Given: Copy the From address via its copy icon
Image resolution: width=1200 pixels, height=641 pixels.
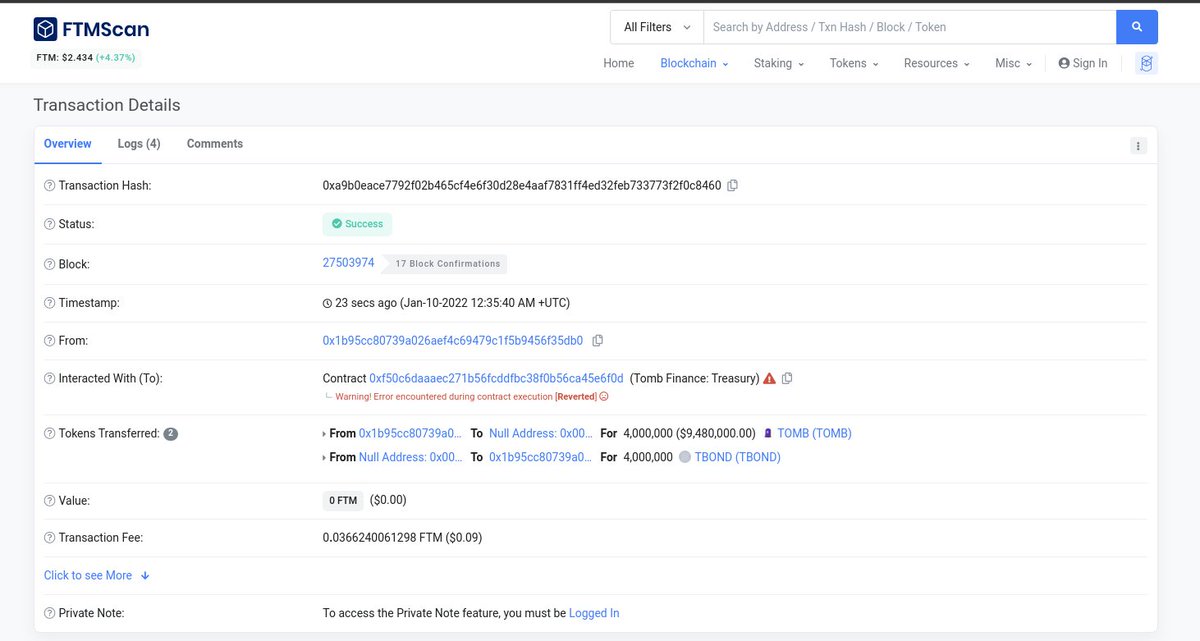Looking at the screenshot, I should (x=597, y=340).
